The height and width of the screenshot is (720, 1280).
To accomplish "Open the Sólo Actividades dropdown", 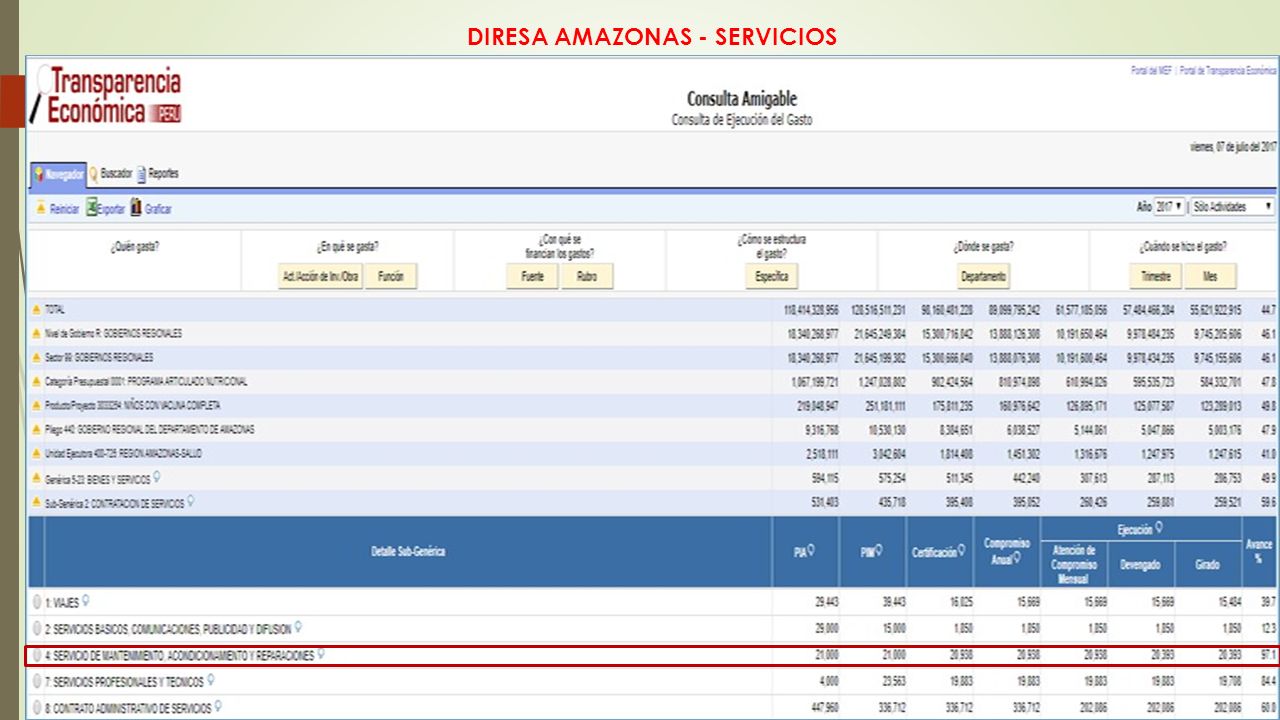I will (1232, 207).
